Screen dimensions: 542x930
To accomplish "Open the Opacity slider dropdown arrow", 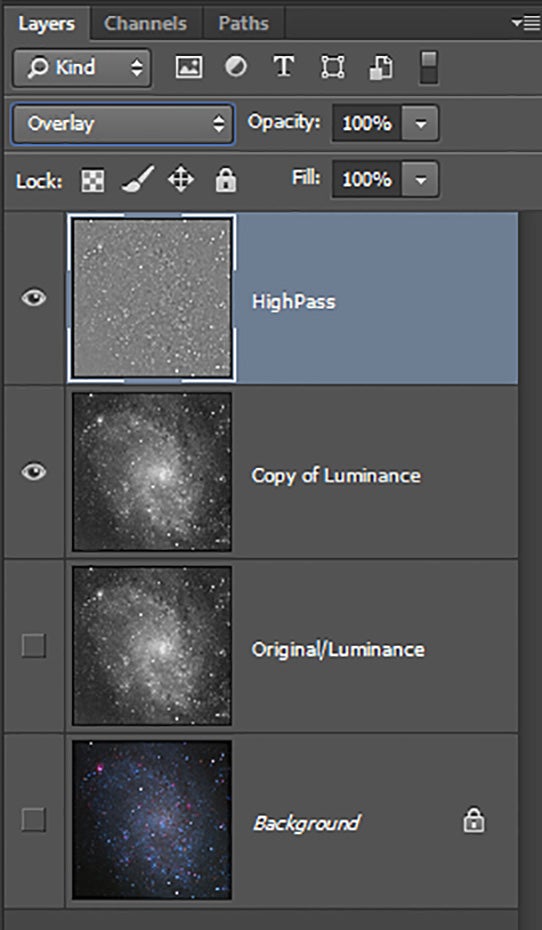I will click(x=420, y=123).
